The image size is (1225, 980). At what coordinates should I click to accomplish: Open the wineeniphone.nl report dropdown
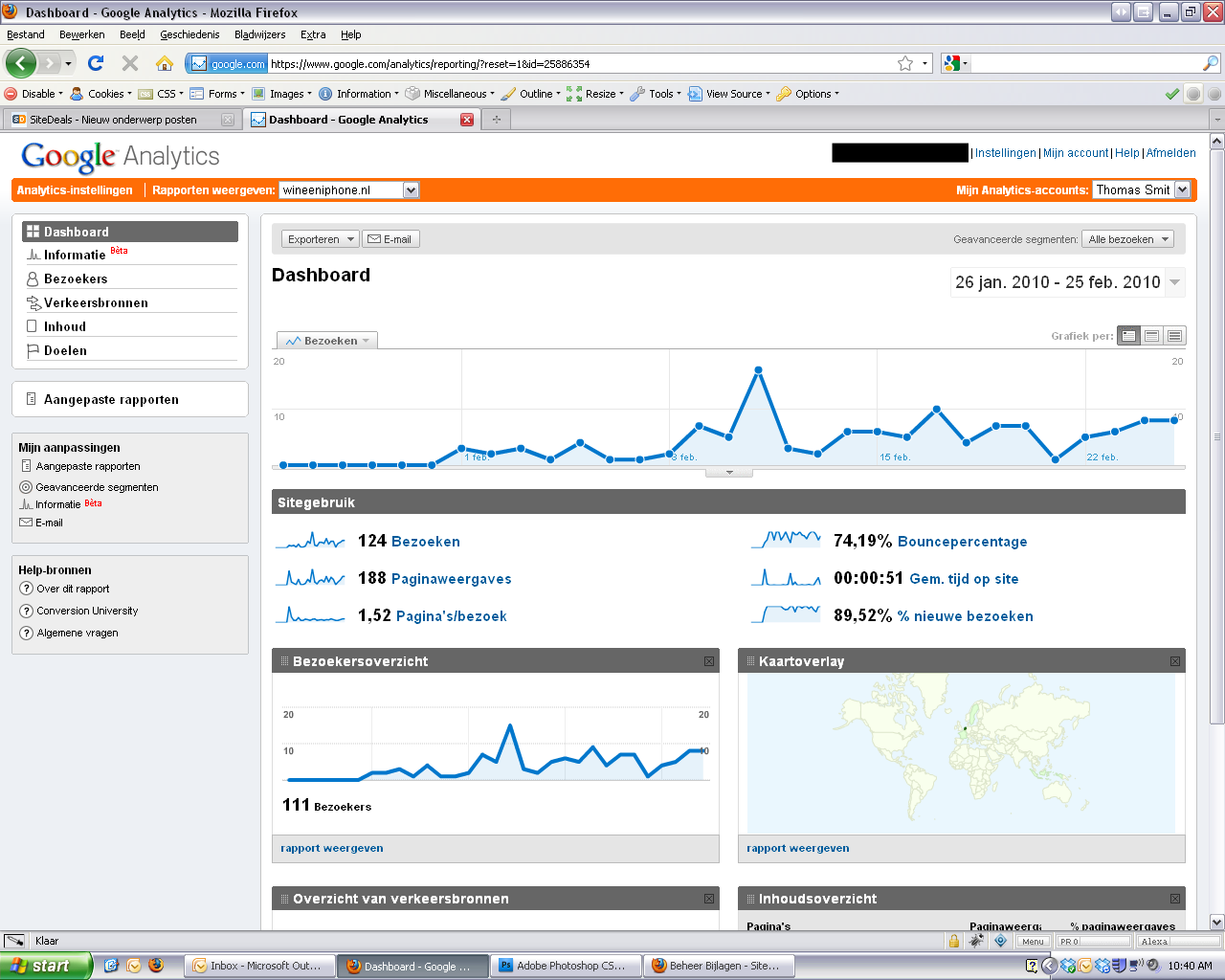pyautogui.click(x=349, y=190)
